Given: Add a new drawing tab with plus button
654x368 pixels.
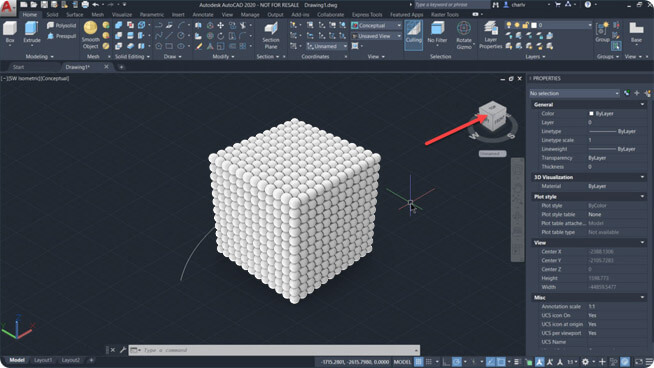Looking at the screenshot, I should (121, 67).
